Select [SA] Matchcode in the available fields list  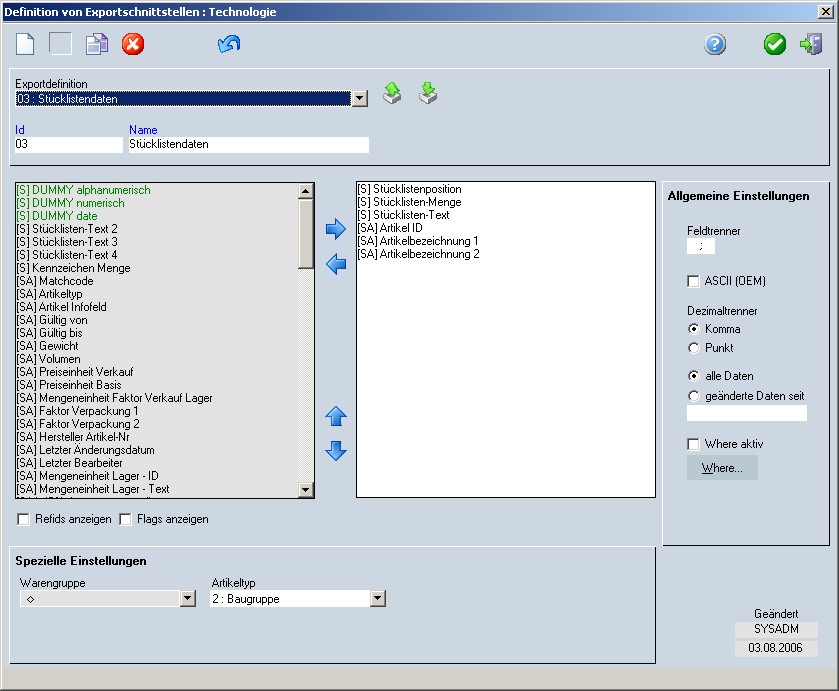53,281
